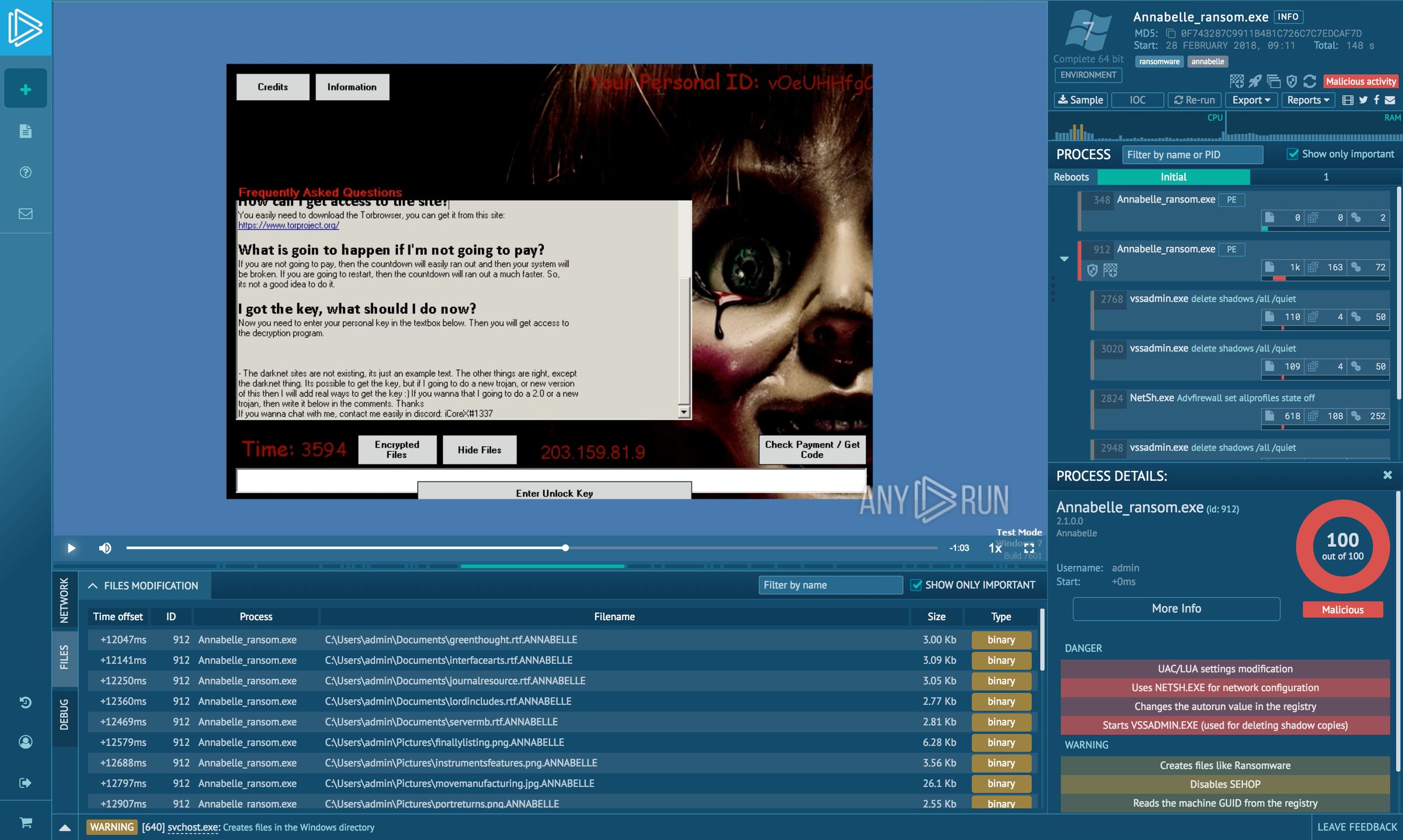
Task: Click the film strip video icon
Action: [x=1348, y=100]
